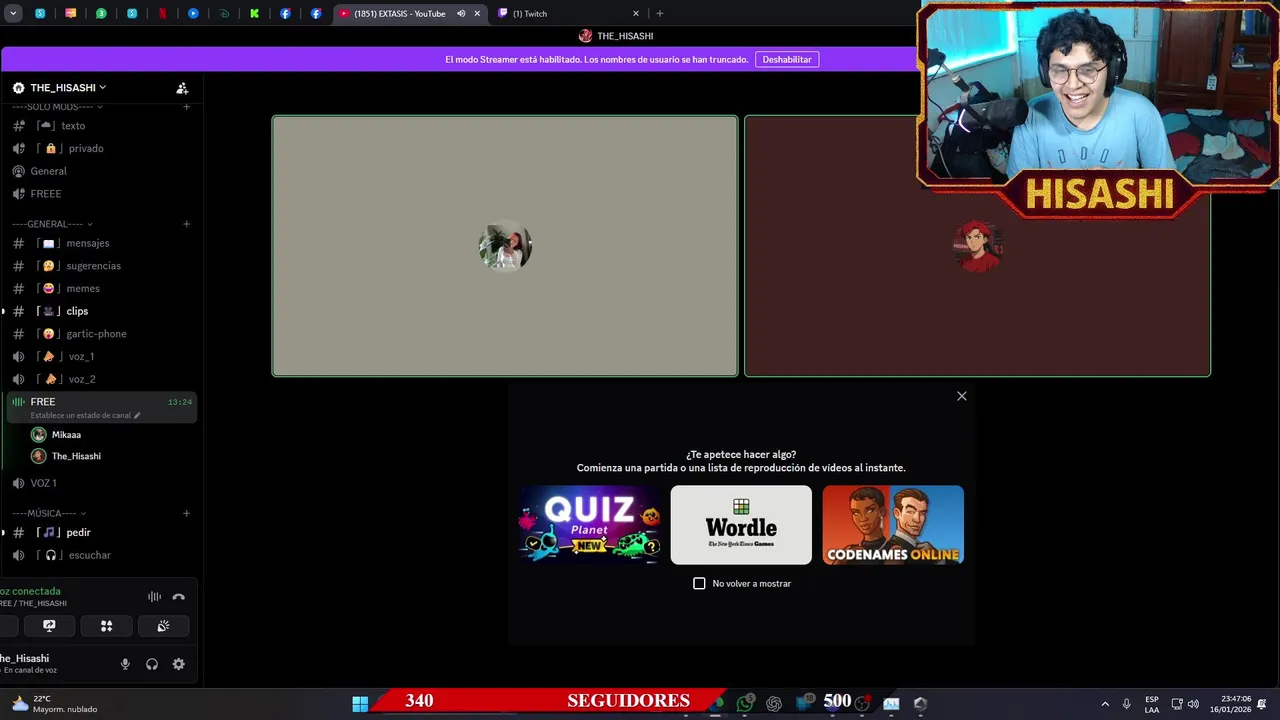Mute the YouTube tab audio icon
The image size is (1280, 720).
tap(461, 14)
